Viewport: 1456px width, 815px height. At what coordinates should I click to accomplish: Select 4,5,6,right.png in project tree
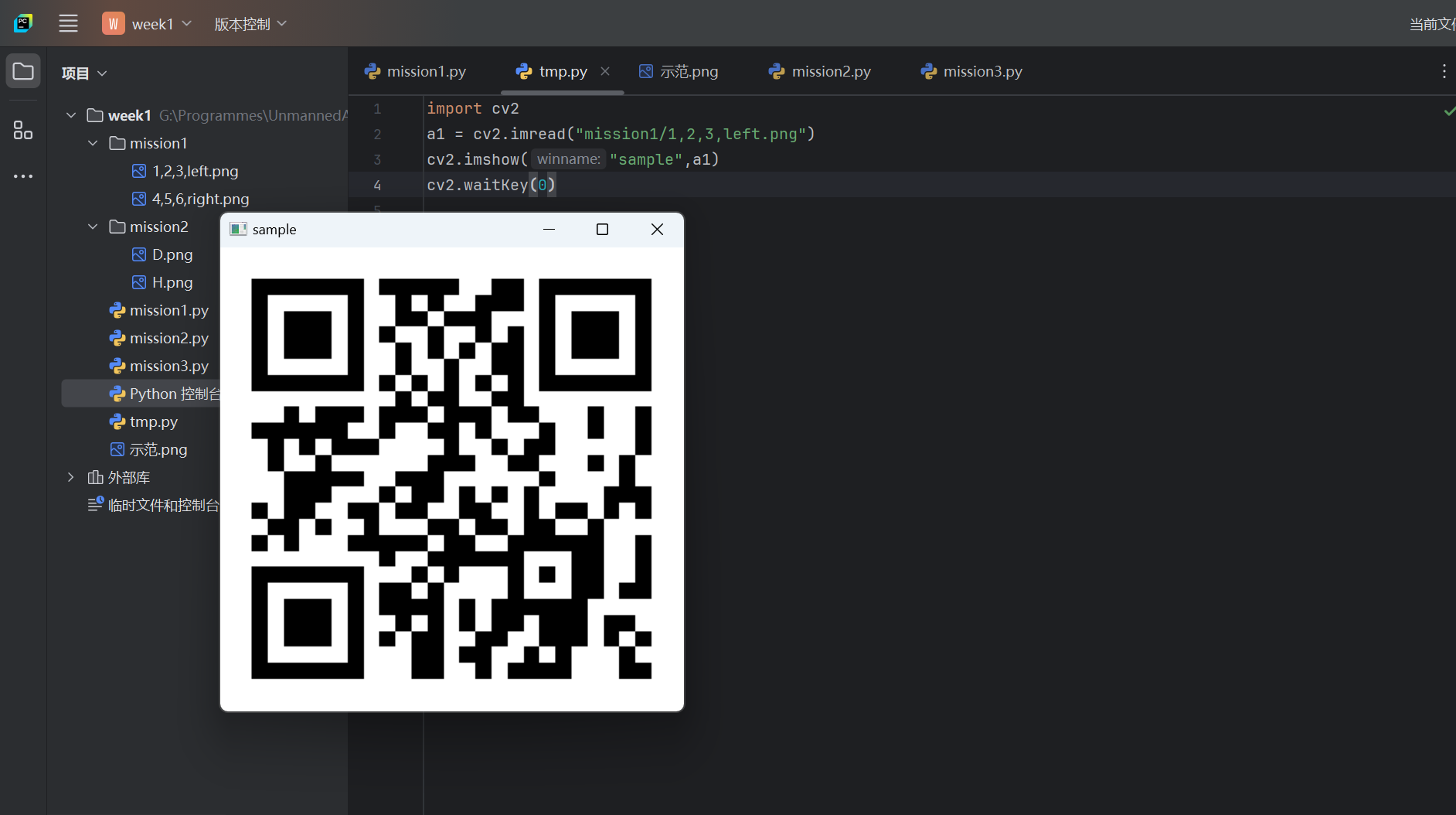click(201, 199)
